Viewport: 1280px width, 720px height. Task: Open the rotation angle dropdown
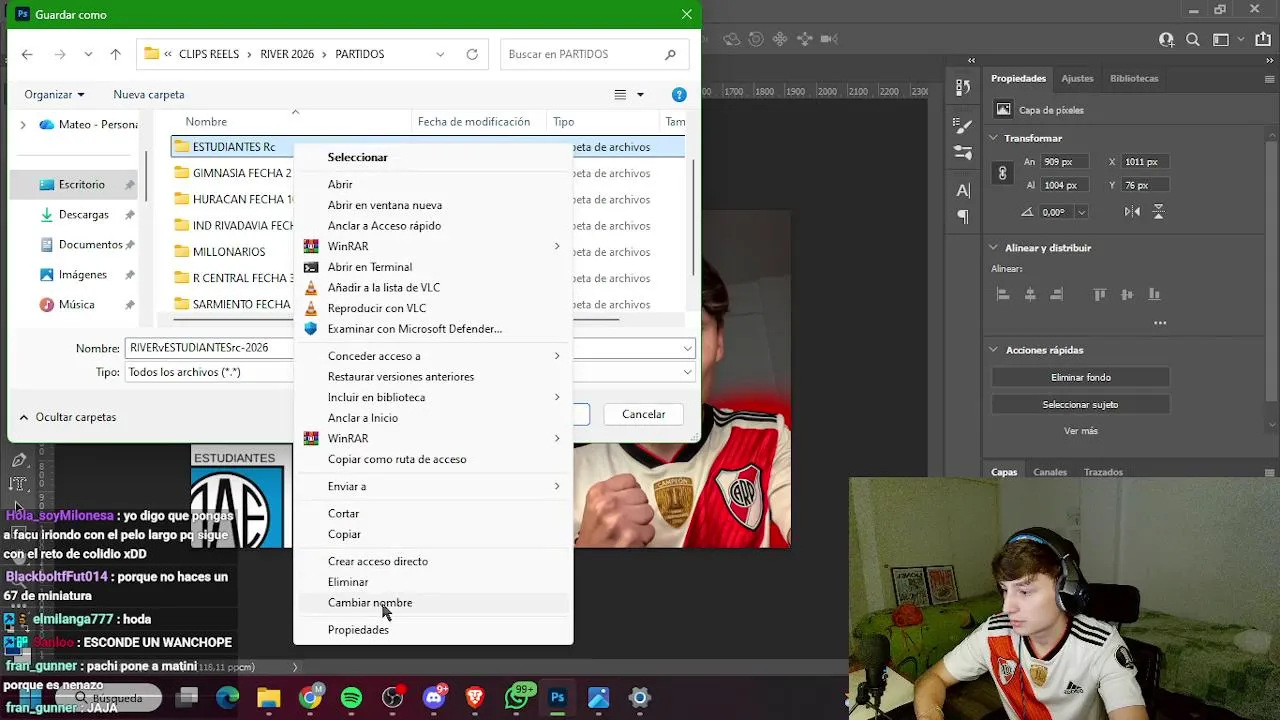click(x=1081, y=212)
